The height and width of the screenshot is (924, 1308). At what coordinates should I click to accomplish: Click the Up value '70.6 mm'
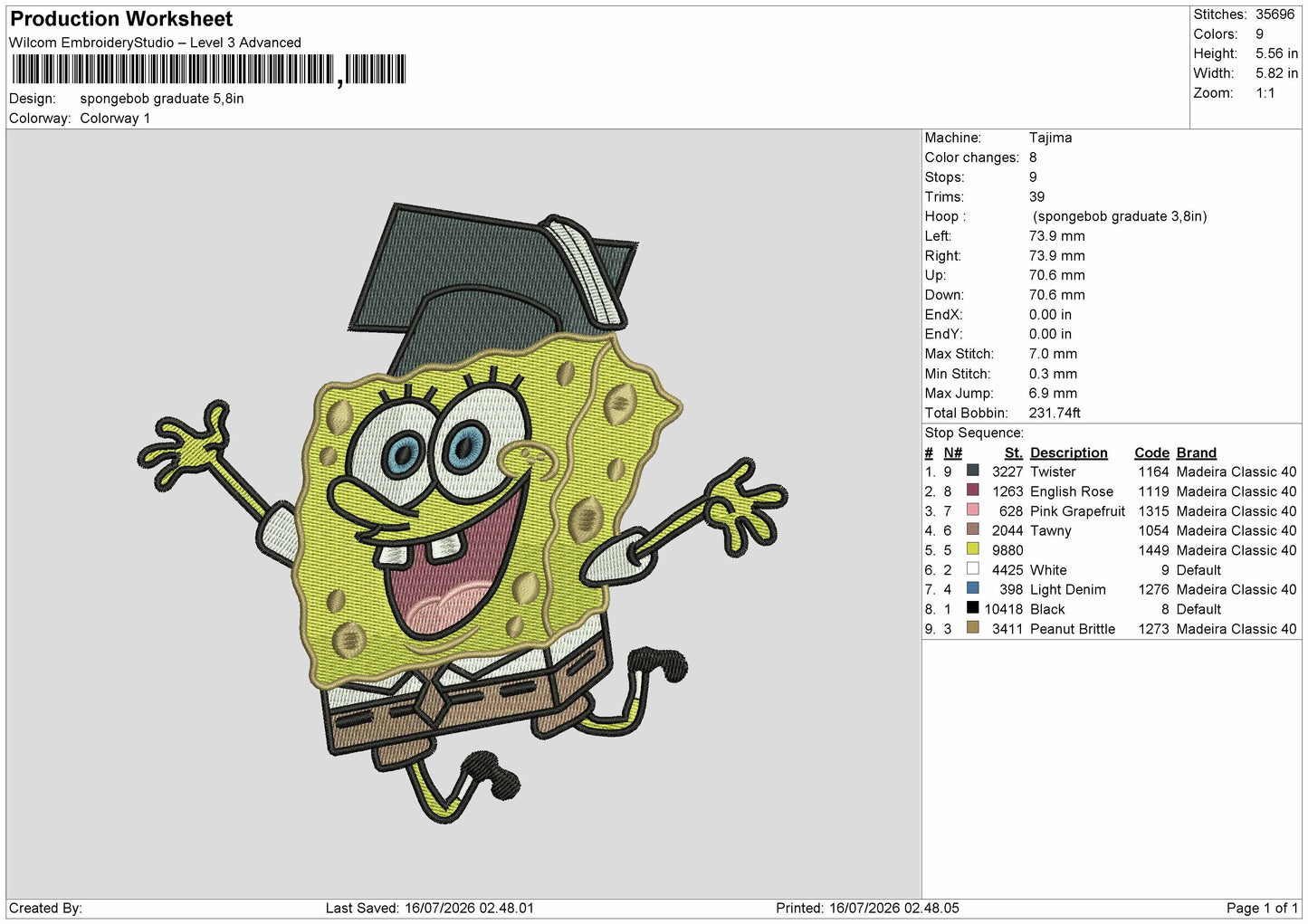(x=1056, y=275)
